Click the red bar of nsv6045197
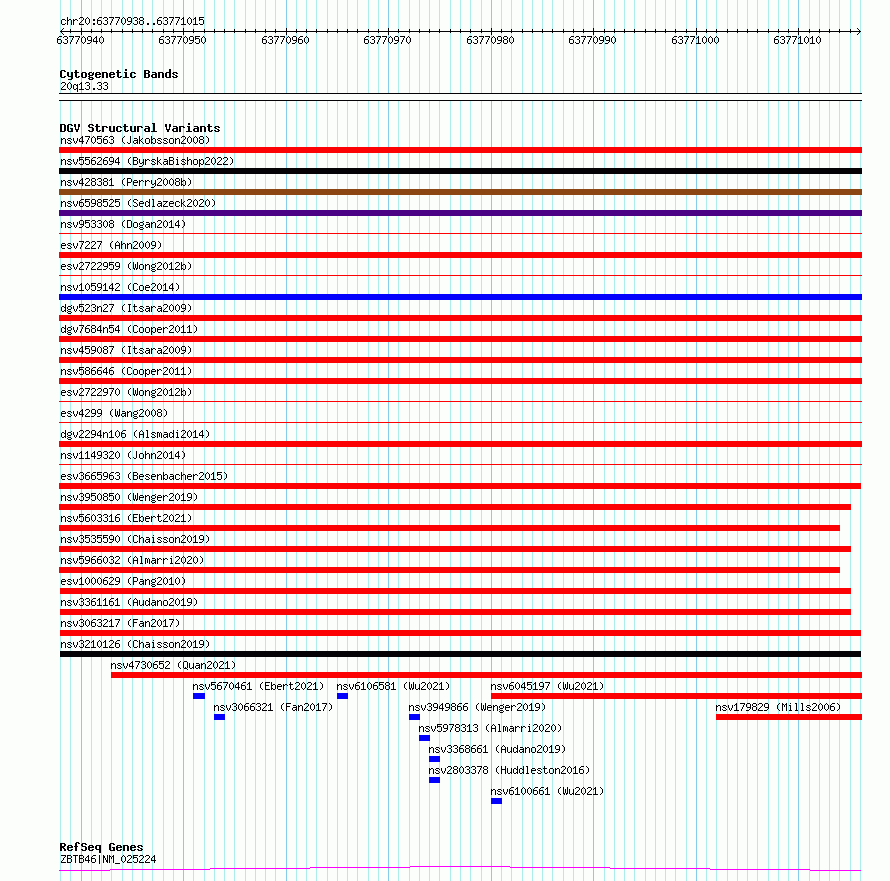The image size is (890, 881). 677,696
